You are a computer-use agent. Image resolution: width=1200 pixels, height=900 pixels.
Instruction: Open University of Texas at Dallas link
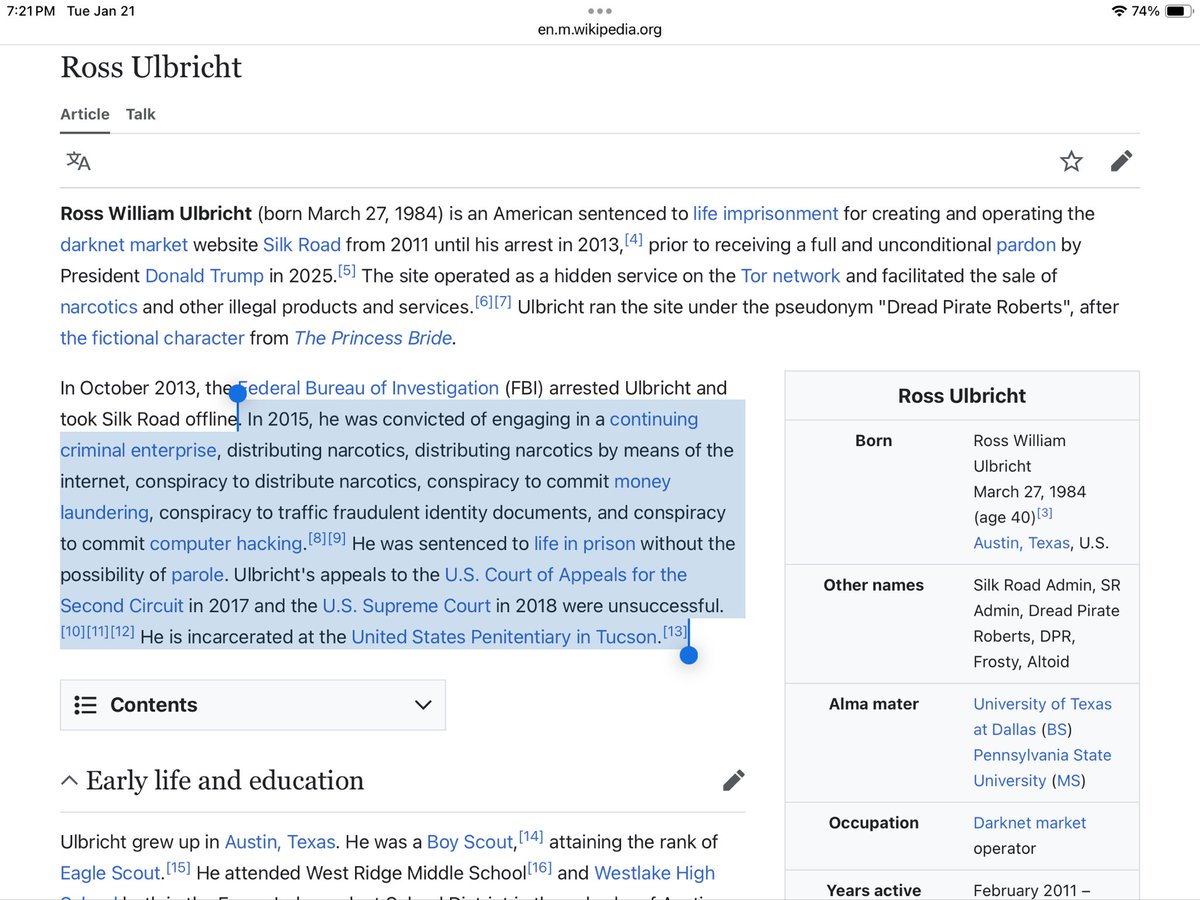1042,717
